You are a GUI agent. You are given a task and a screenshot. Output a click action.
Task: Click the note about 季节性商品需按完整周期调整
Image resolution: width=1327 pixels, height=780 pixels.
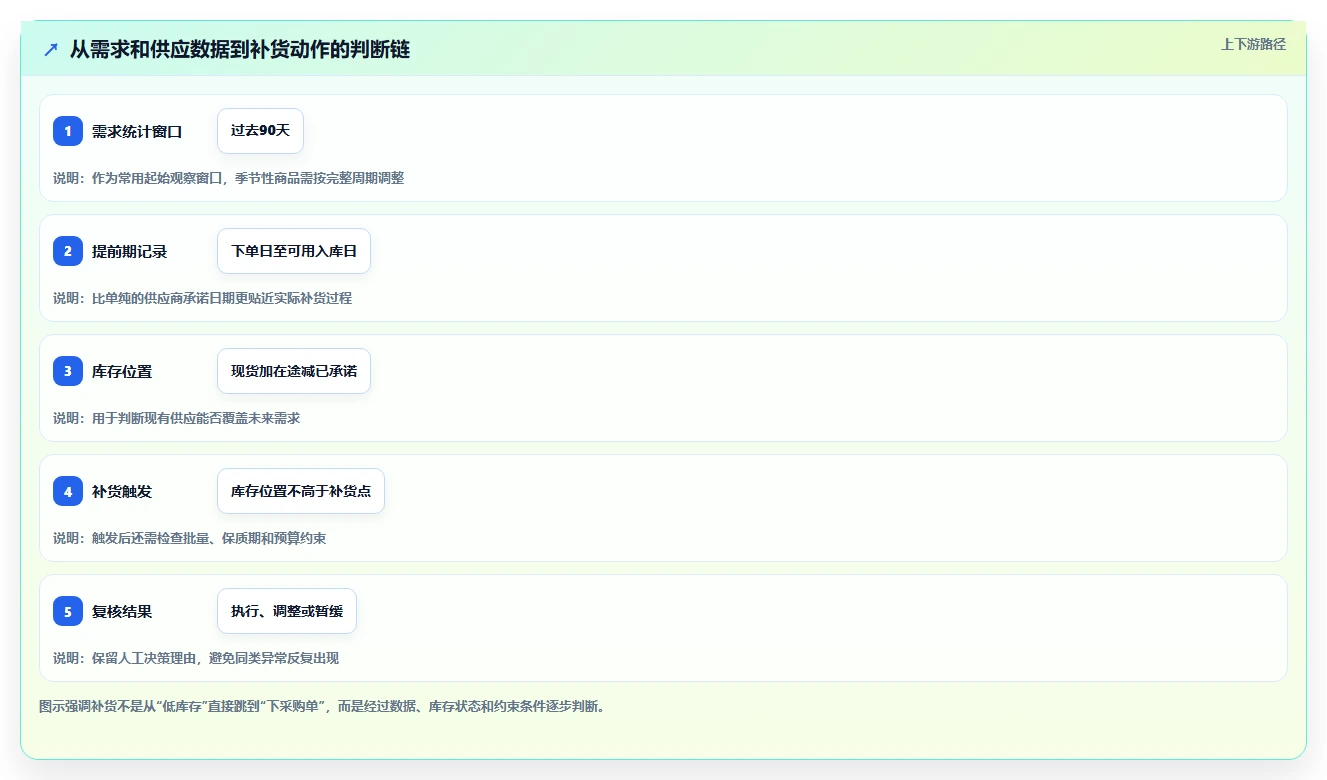point(229,178)
